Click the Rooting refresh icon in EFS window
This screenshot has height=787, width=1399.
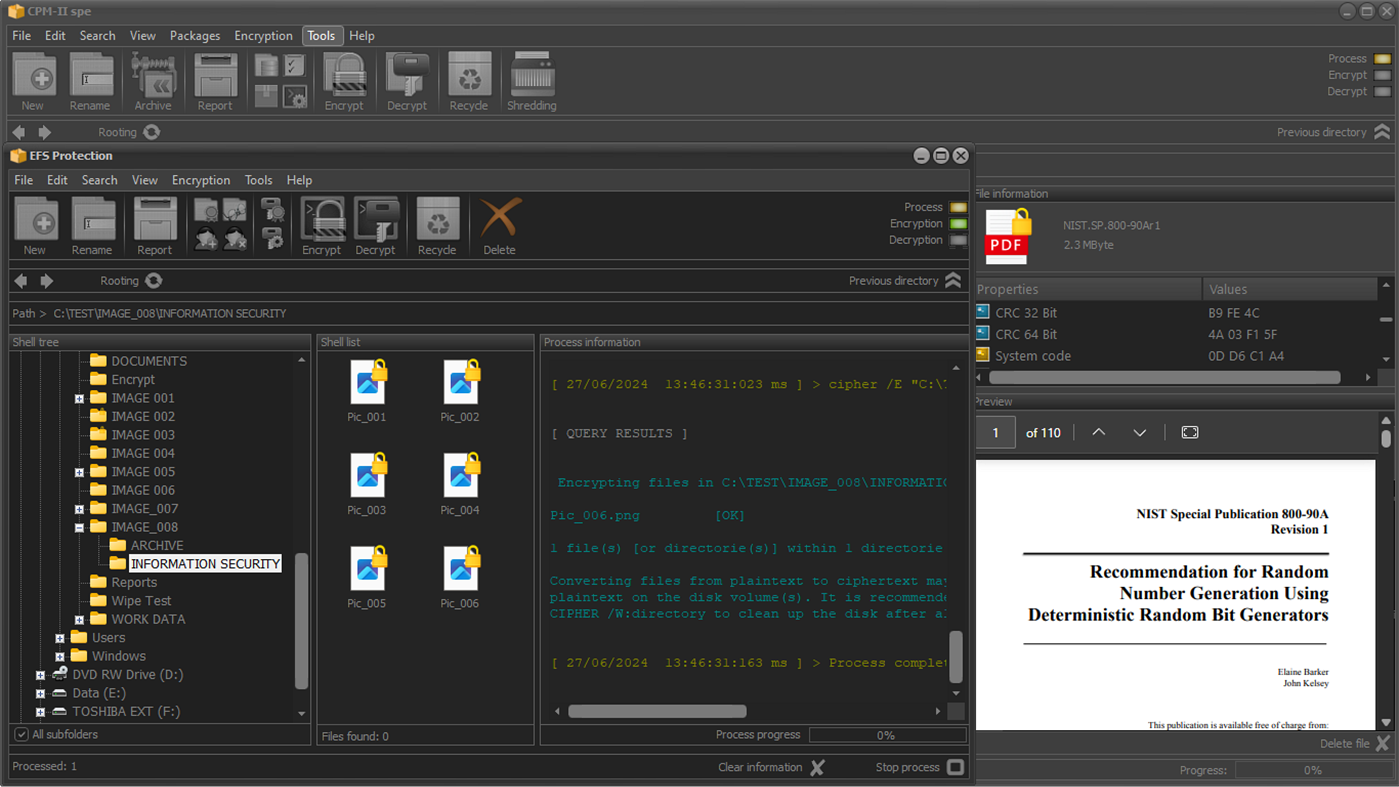coord(153,281)
